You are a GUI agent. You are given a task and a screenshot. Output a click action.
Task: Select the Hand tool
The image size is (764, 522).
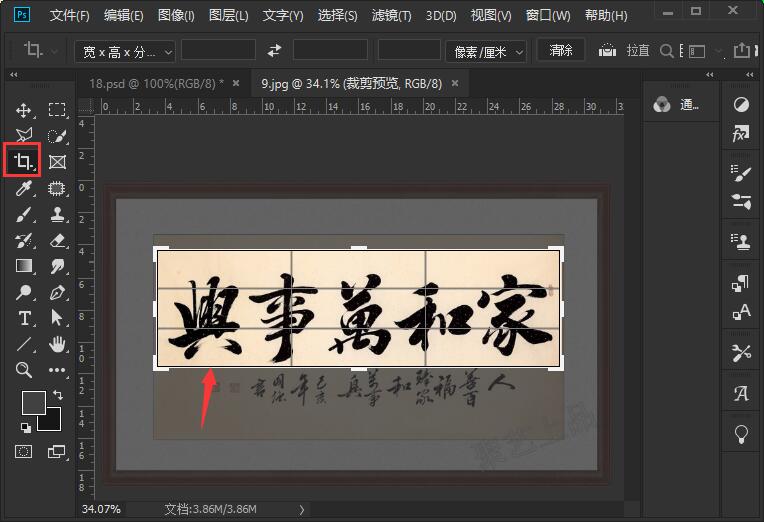(x=57, y=344)
